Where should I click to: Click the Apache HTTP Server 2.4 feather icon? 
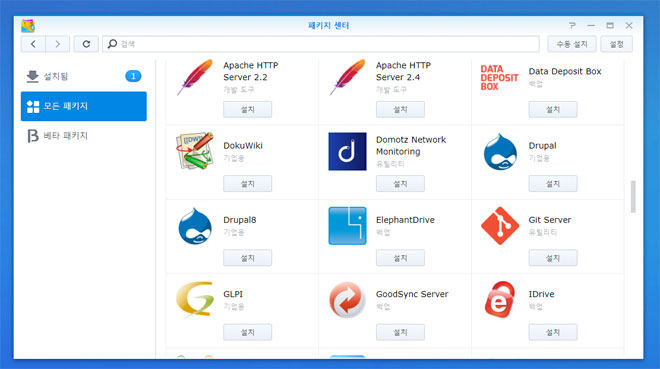pyautogui.click(x=347, y=77)
